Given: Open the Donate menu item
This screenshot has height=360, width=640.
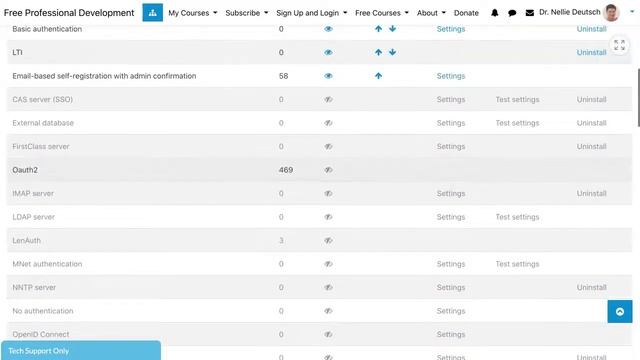Looking at the screenshot, I should [466, 13].
